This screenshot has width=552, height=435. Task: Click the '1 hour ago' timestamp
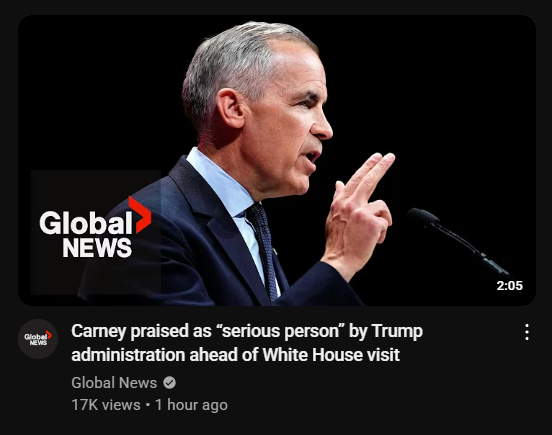point(191,405)
